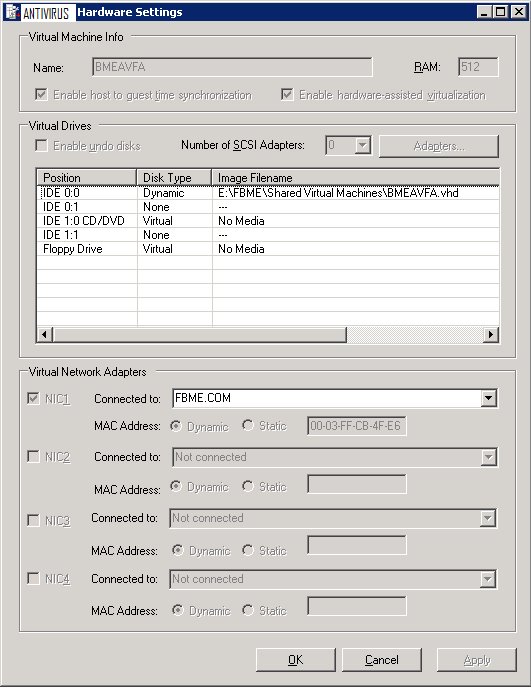The height and width of the screenshot is (689, 531).
Task: Click the virtual machine Name field
Action: (x=232, y=67)
